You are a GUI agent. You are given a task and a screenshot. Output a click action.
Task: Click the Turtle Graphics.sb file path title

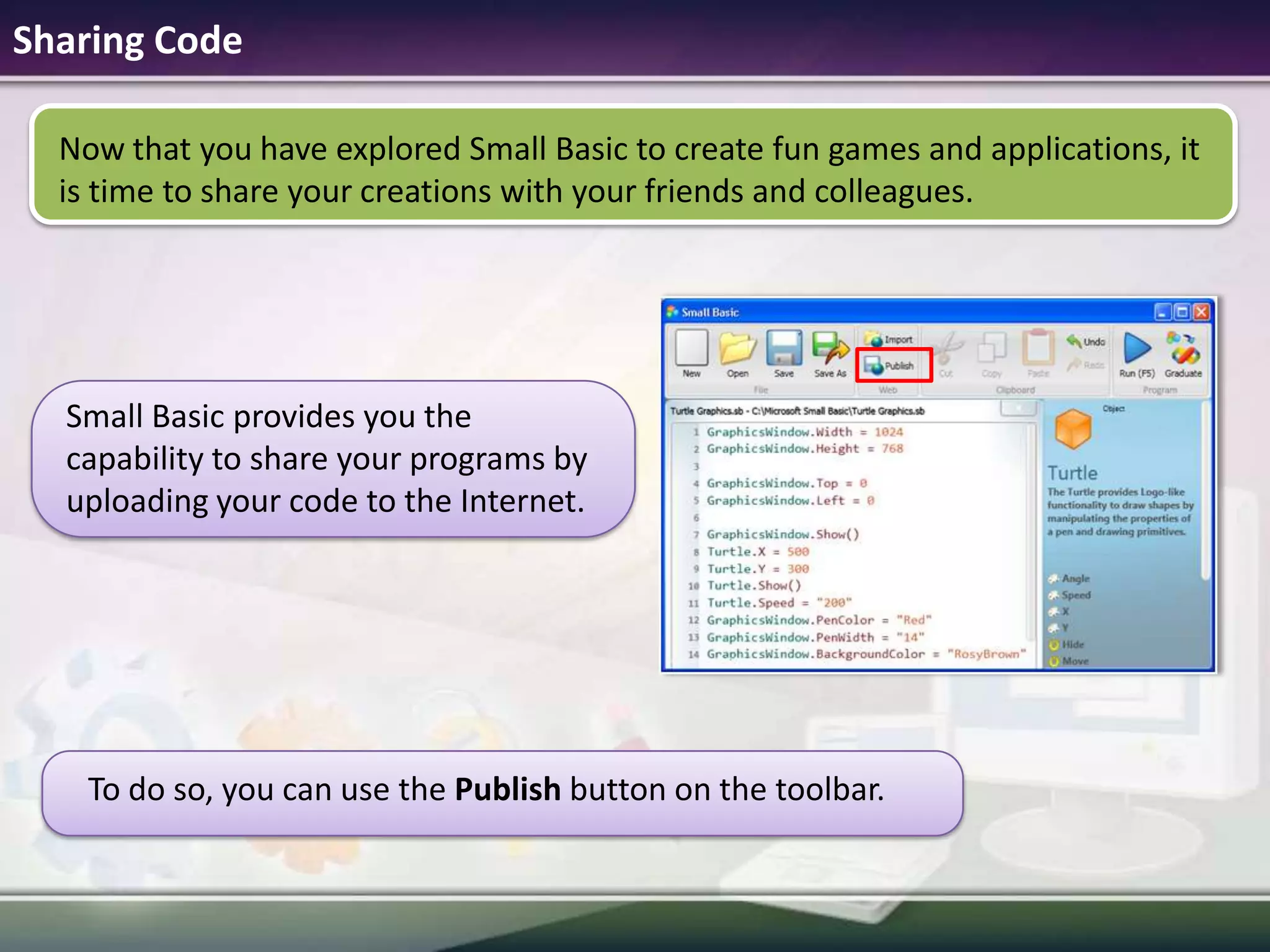[797, 411]
